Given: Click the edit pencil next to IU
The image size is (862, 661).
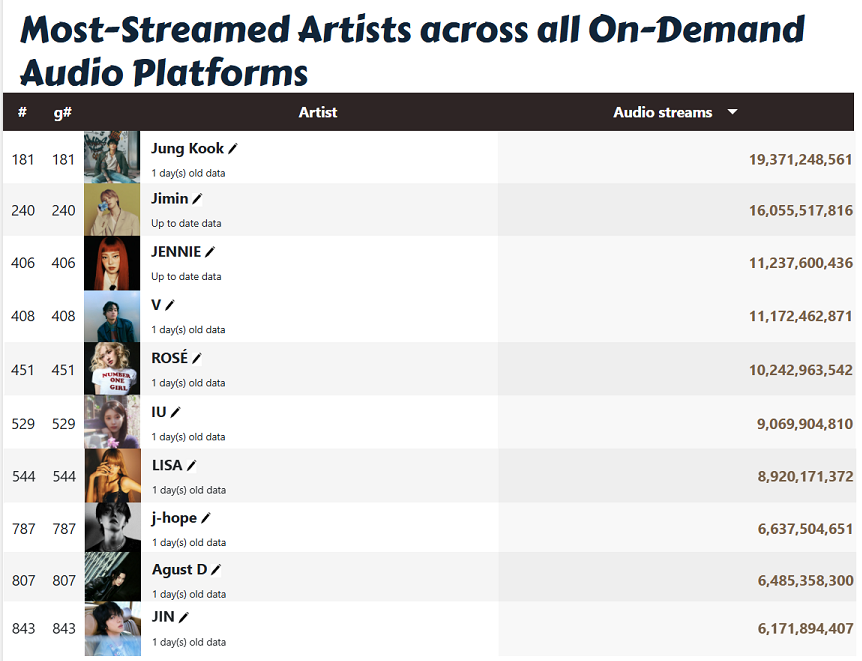Looking at the screenshot, I should 176,412.
